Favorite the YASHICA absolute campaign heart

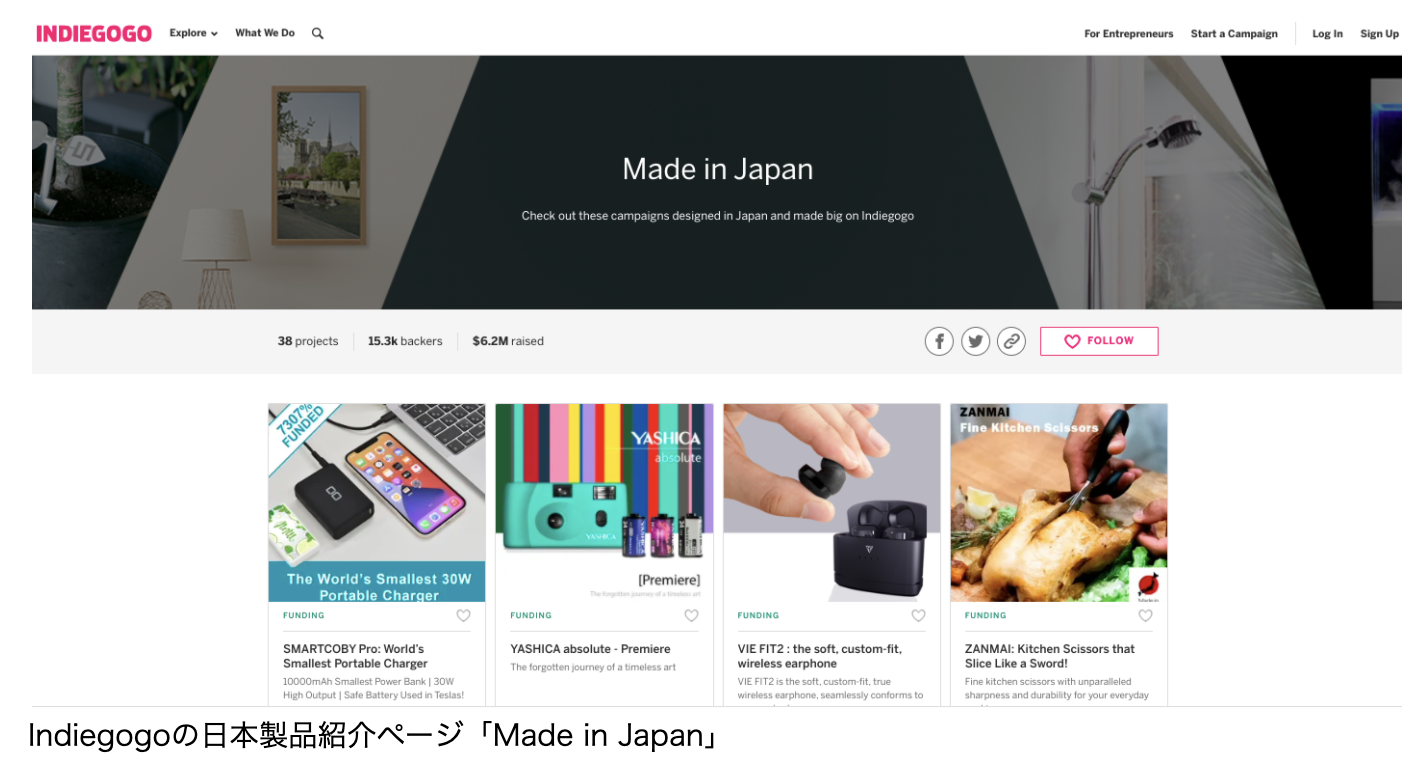[691, 616]
